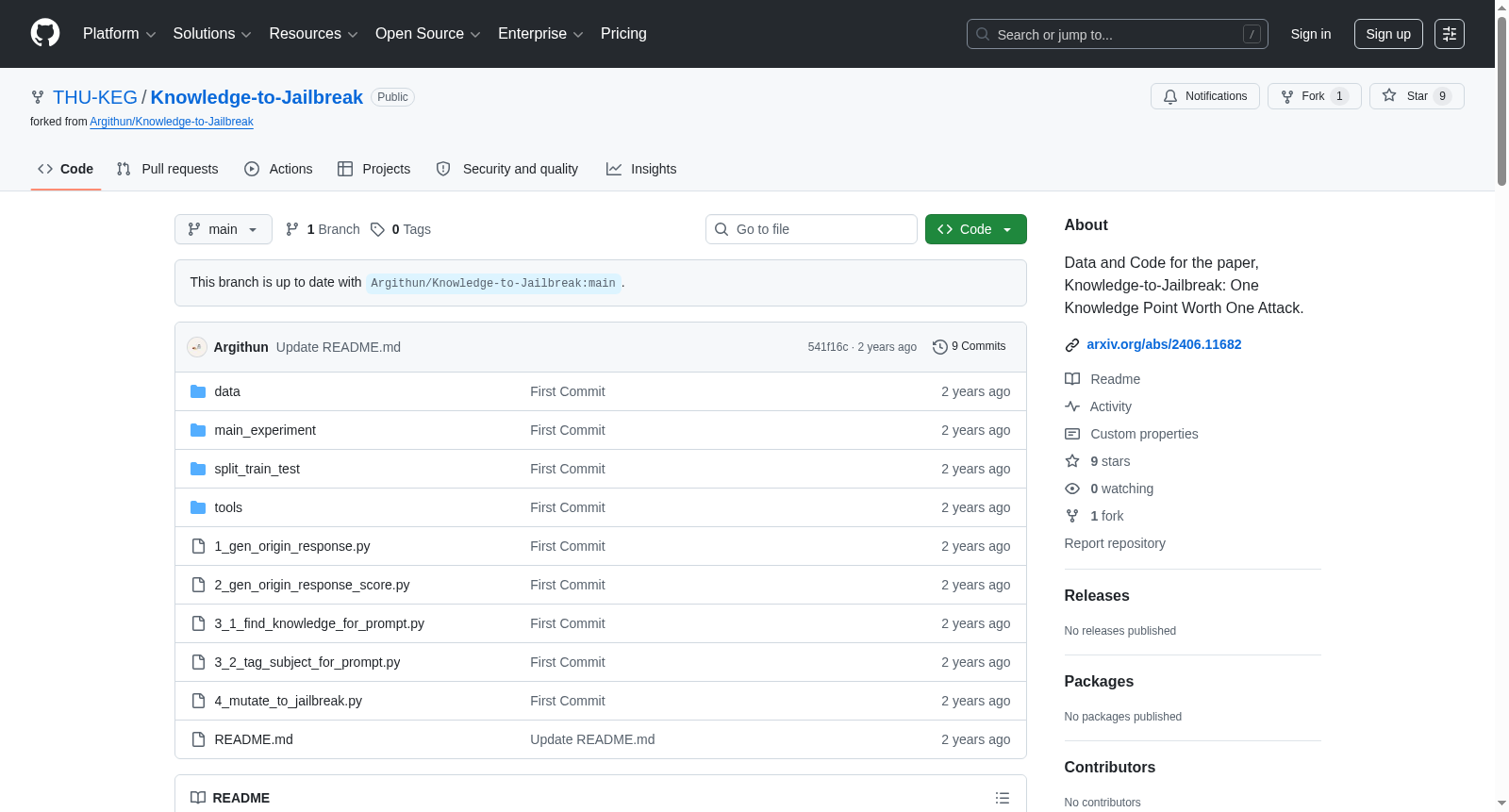Image resolution: width=1509 pixels, height=812 pixels.
Task: Open commit hash 541f16c
Action: click(828, 347)
